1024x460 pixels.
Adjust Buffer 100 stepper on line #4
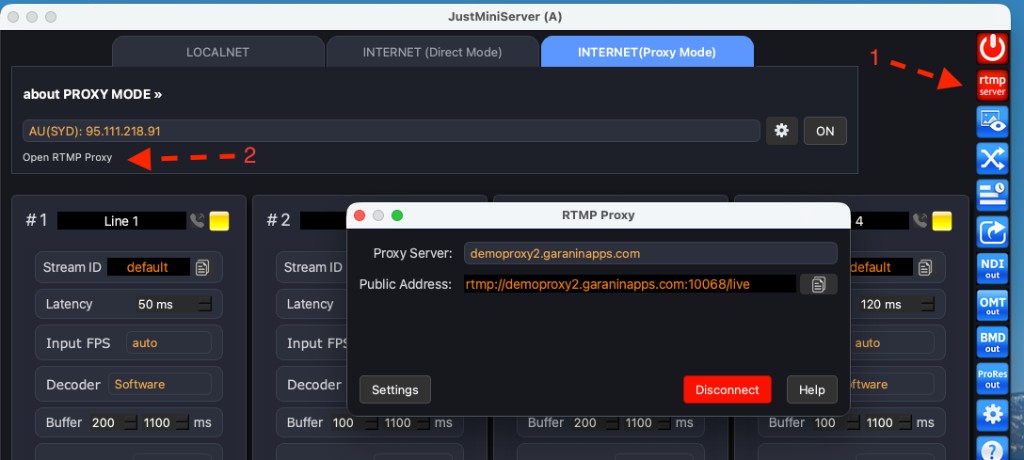[853, 423]
